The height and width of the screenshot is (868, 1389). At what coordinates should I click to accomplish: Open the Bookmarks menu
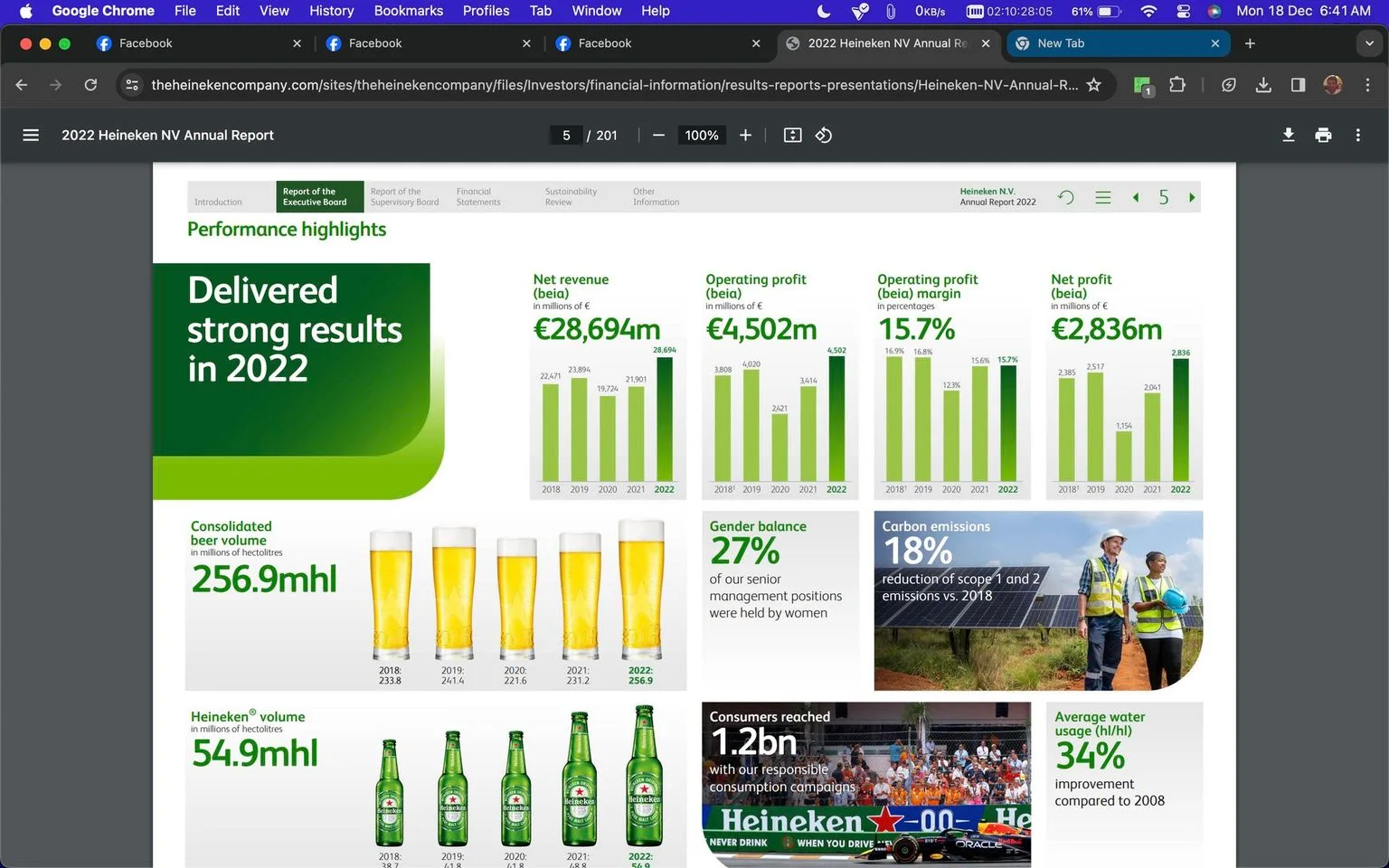(408, 11)
